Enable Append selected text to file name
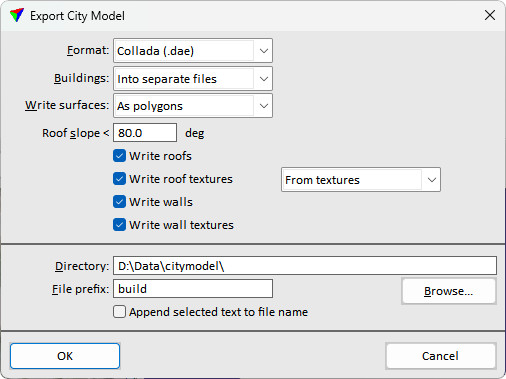The image size is (506, 379). click(x=119, y=312)
